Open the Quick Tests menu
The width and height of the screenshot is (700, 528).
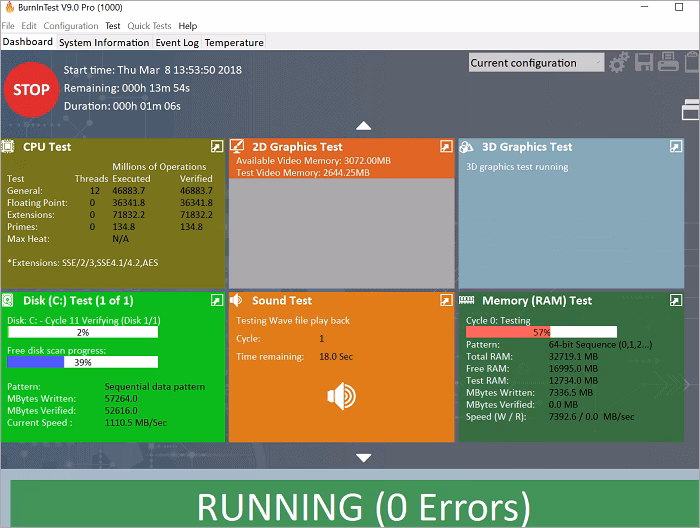pyautogui.click(x=149, y=26)
